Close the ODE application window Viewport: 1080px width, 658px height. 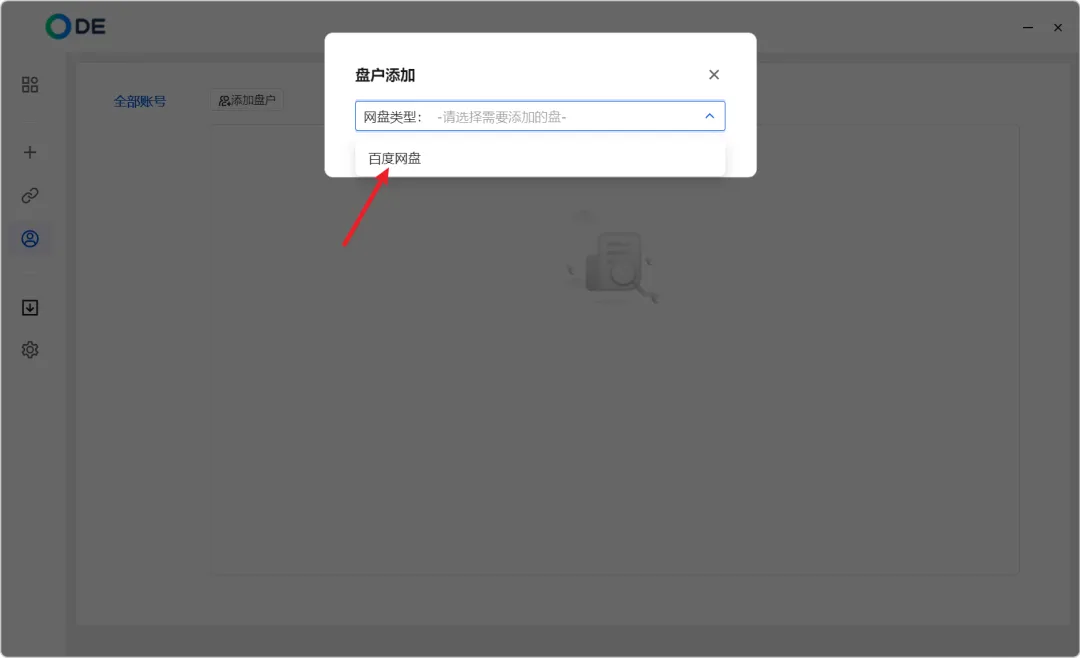click(1058, 28)
